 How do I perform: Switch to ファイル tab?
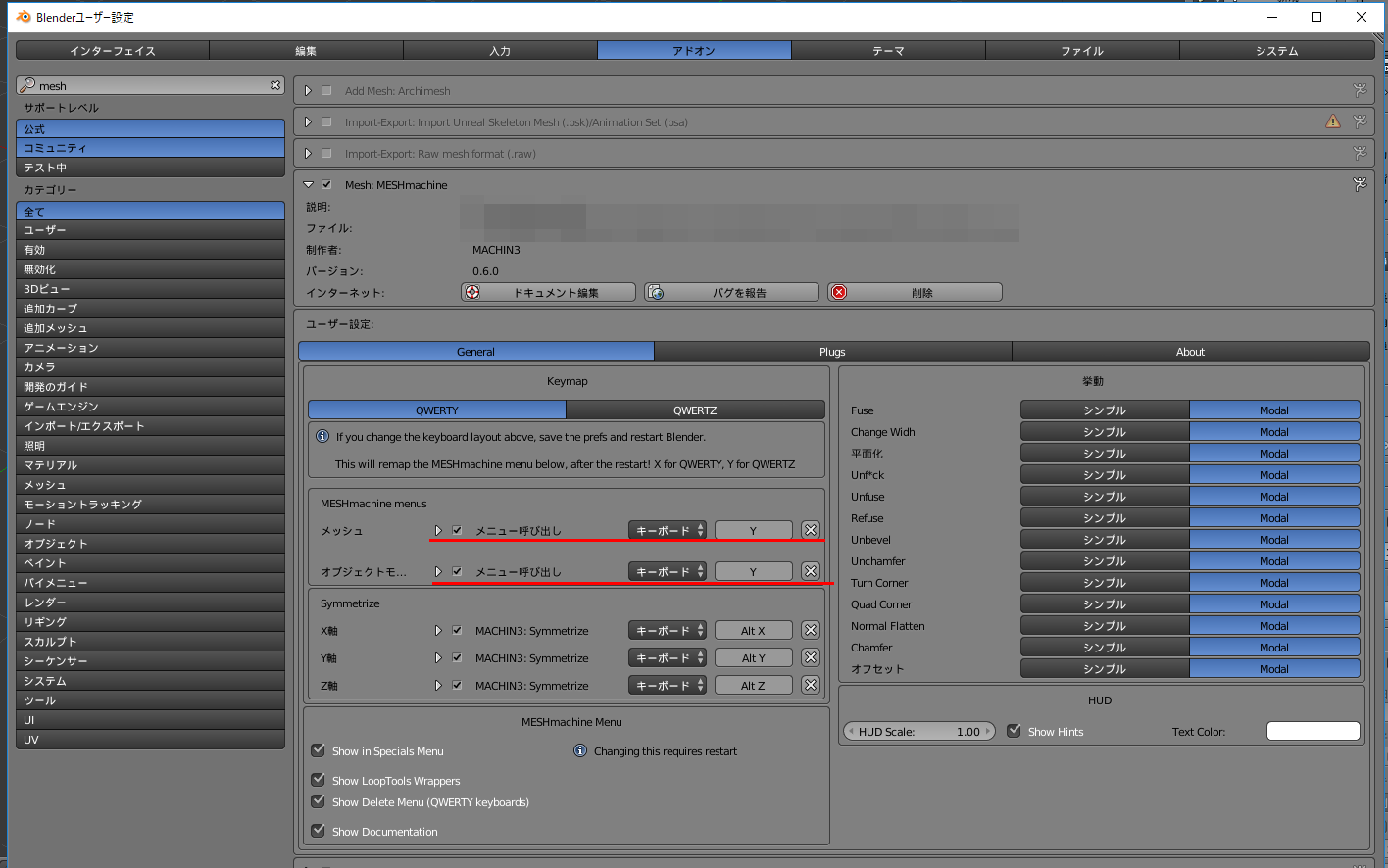[1082, 50]
